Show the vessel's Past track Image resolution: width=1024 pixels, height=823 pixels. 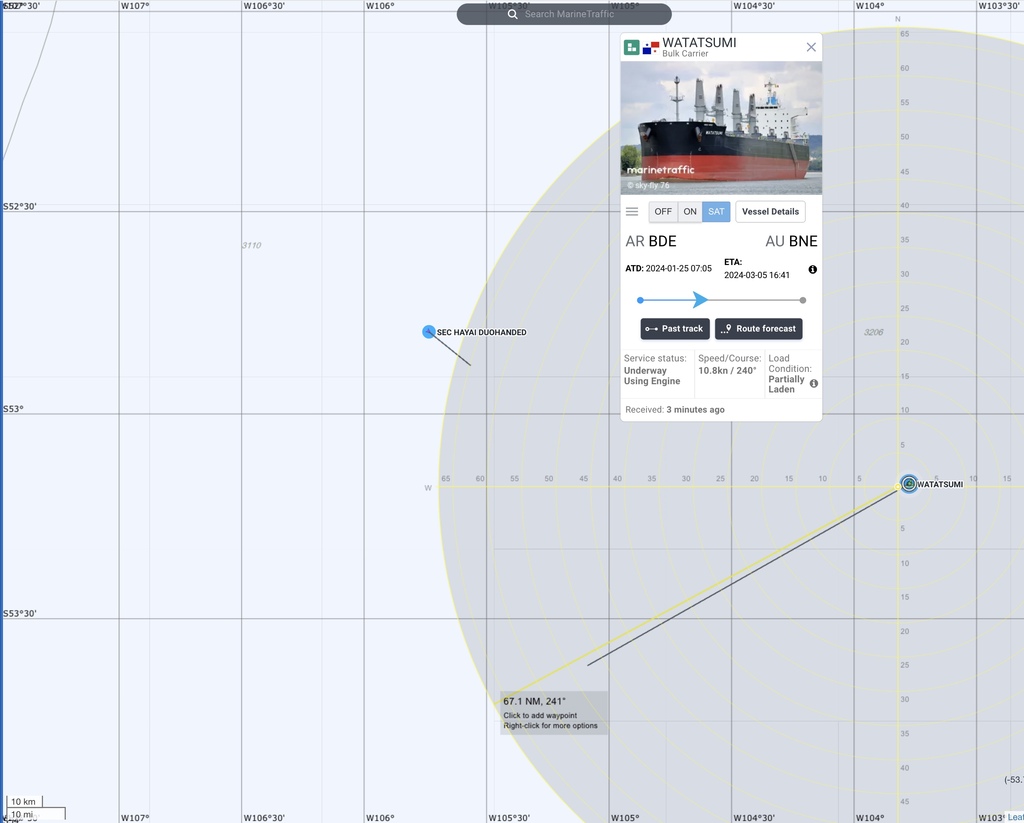tap(675, 329)
